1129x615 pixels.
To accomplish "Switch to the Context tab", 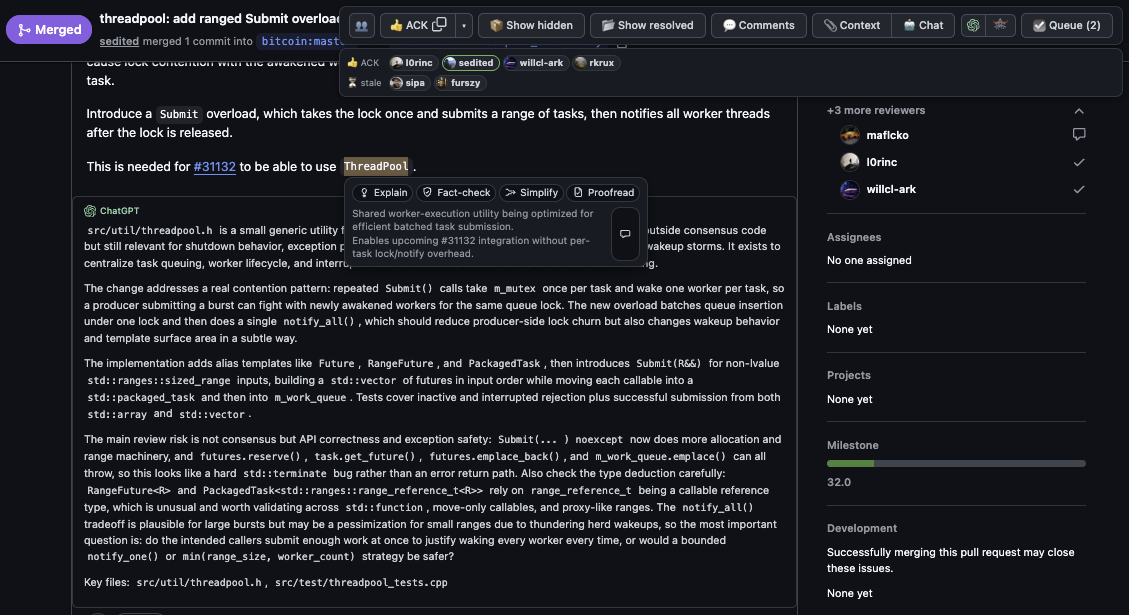I will [x=851, y=25].
